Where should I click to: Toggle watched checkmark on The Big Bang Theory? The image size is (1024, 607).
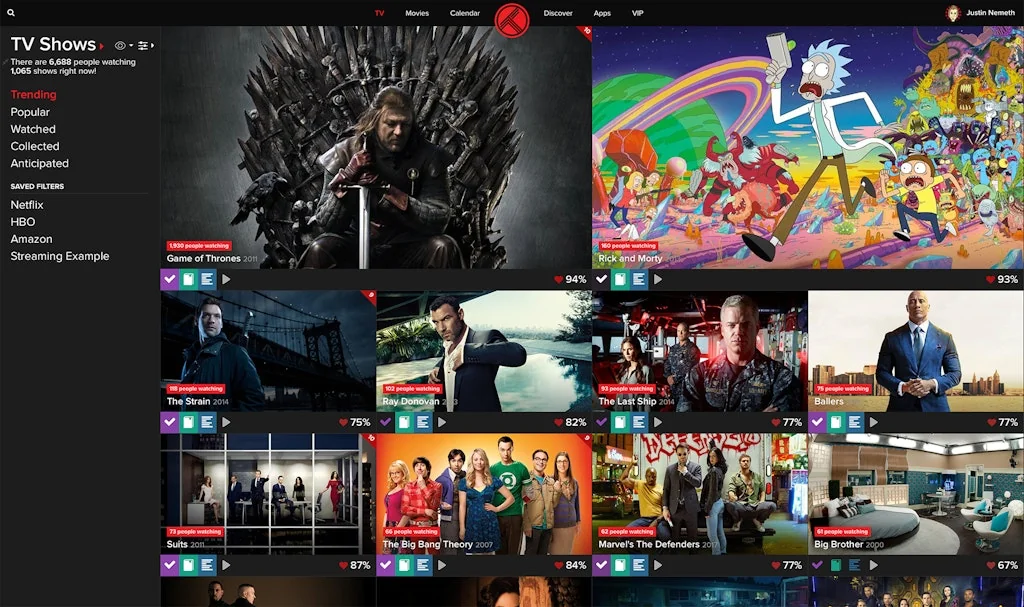385,565
